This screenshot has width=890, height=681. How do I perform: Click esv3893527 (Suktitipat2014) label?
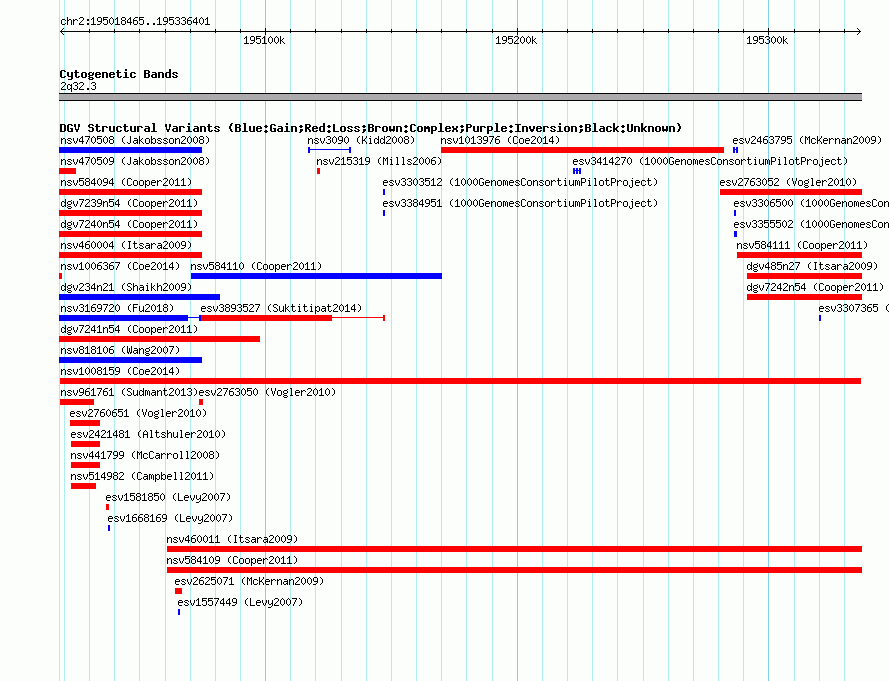(x=281, y=308)
